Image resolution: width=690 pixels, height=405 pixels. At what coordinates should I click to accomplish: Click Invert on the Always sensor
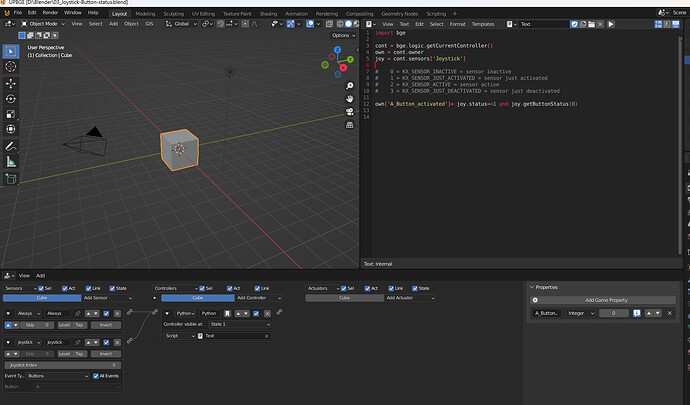tap(106, 325)
